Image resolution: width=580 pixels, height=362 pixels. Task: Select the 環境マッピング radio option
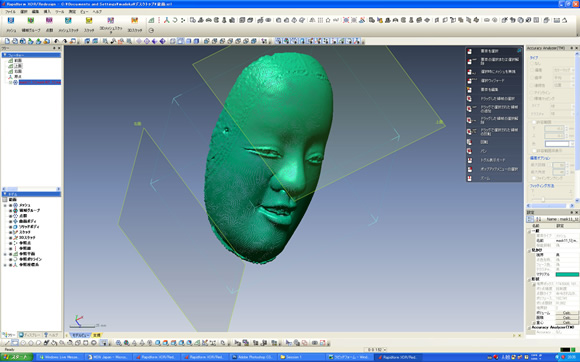tap(533, 99)
